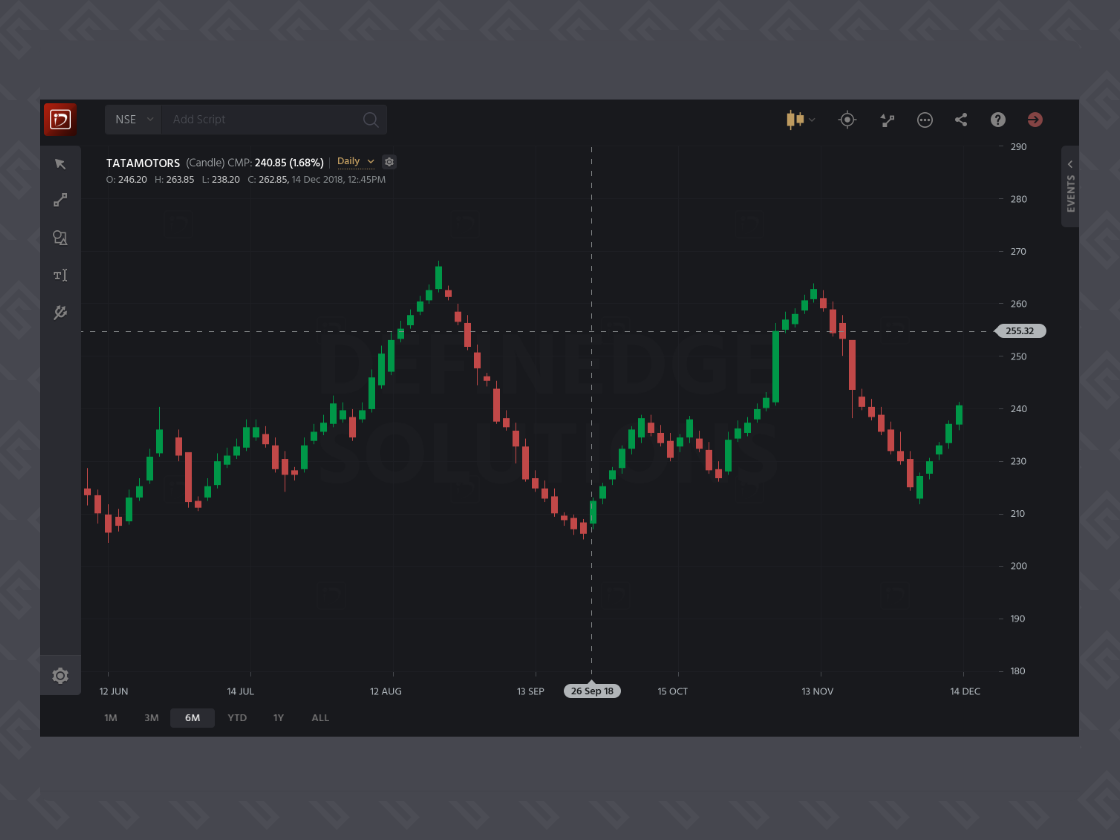Open the shapes drawing tool
The image size is (1120, 840).
(60, 238)
